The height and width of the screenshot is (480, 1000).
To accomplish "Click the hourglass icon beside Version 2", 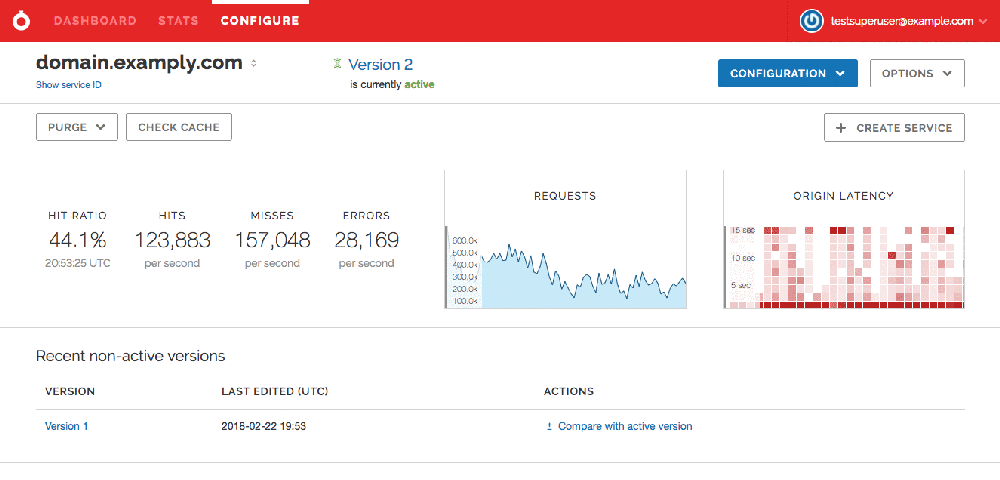I will (338, 65).
